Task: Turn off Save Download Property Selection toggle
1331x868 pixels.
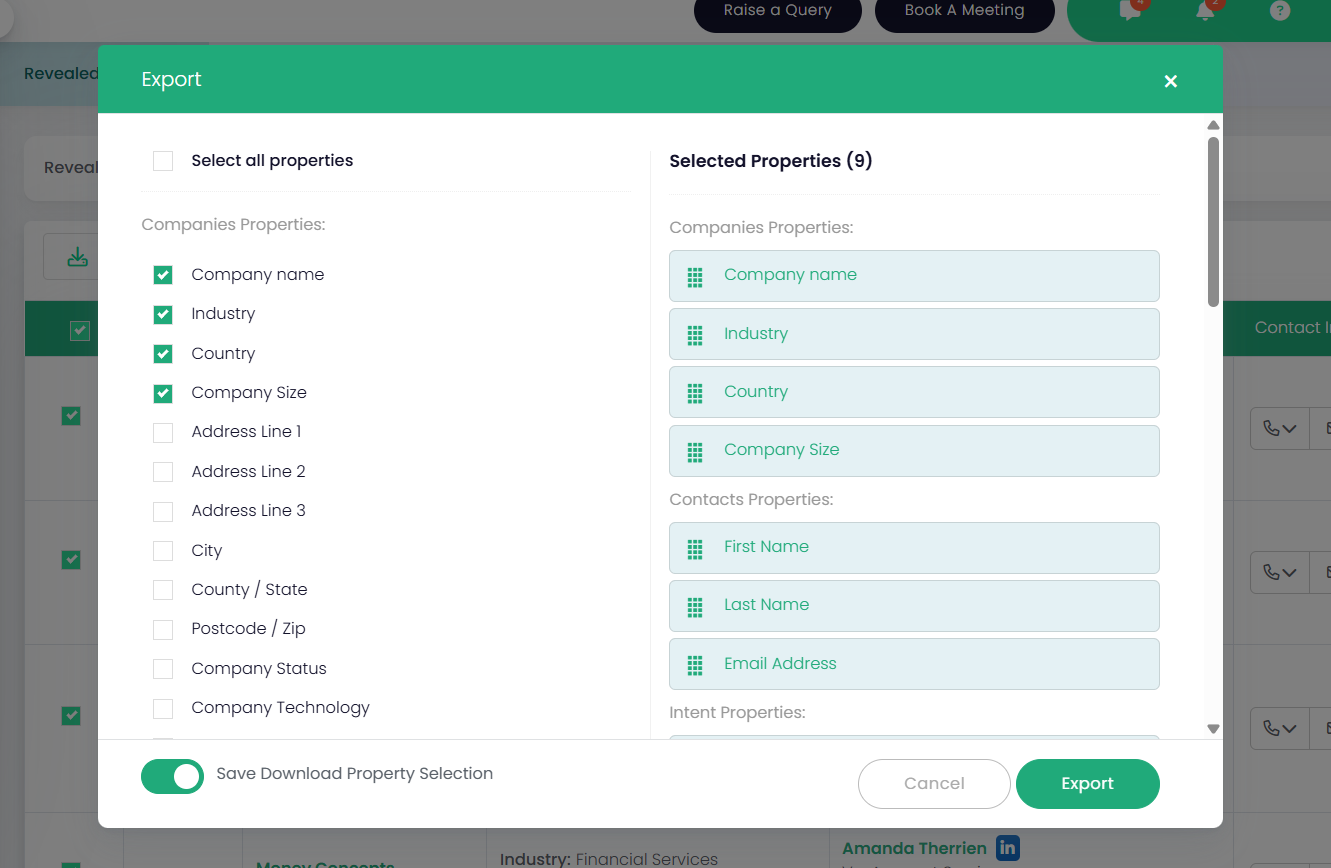Action: click(x=172, y=776)
